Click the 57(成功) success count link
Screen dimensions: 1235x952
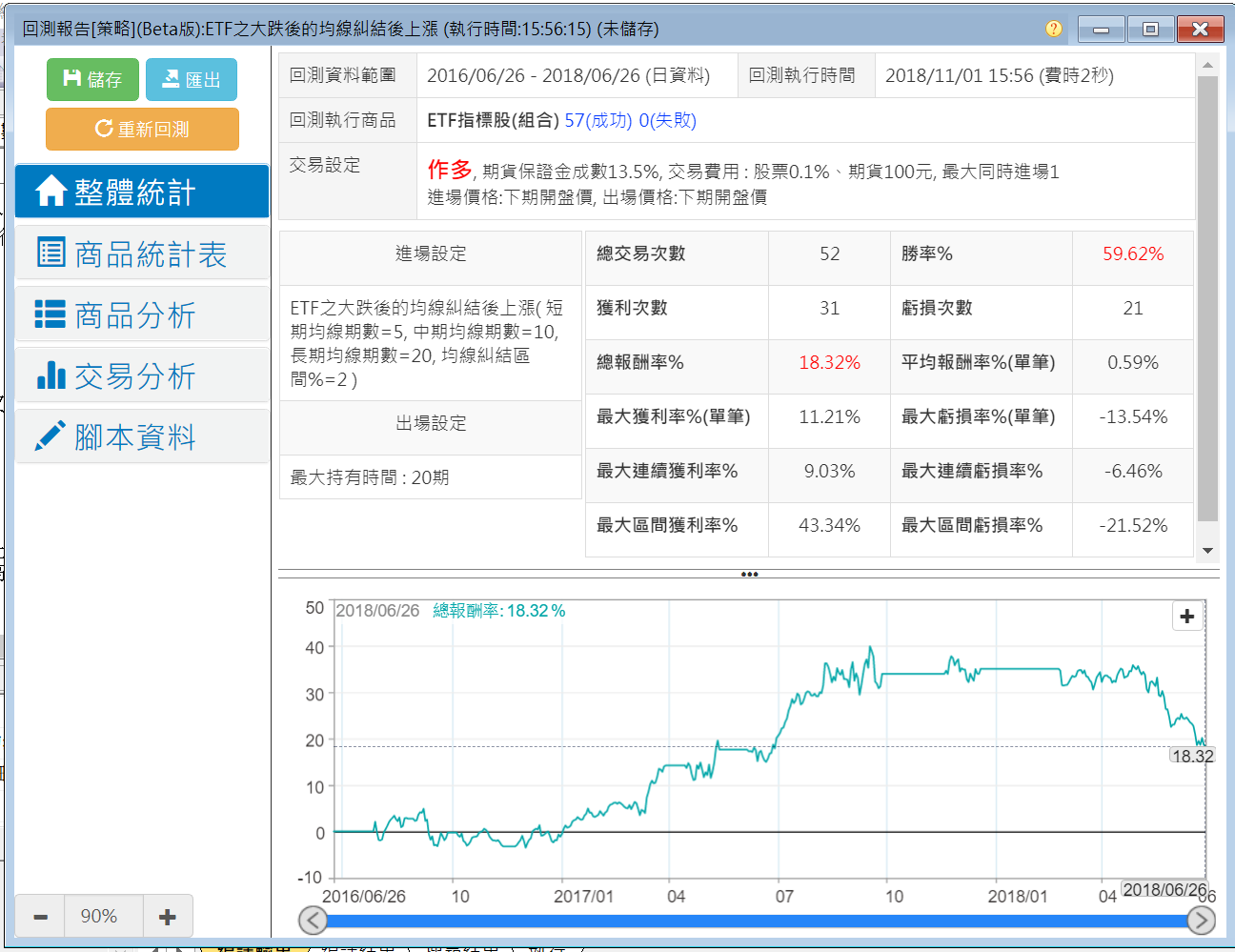(597, 120)
